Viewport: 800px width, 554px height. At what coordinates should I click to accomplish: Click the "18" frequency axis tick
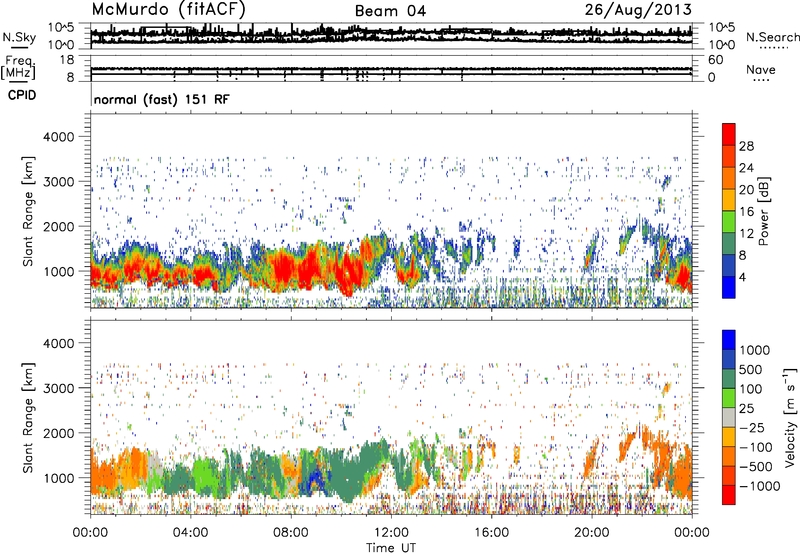(x=67, y=60)
